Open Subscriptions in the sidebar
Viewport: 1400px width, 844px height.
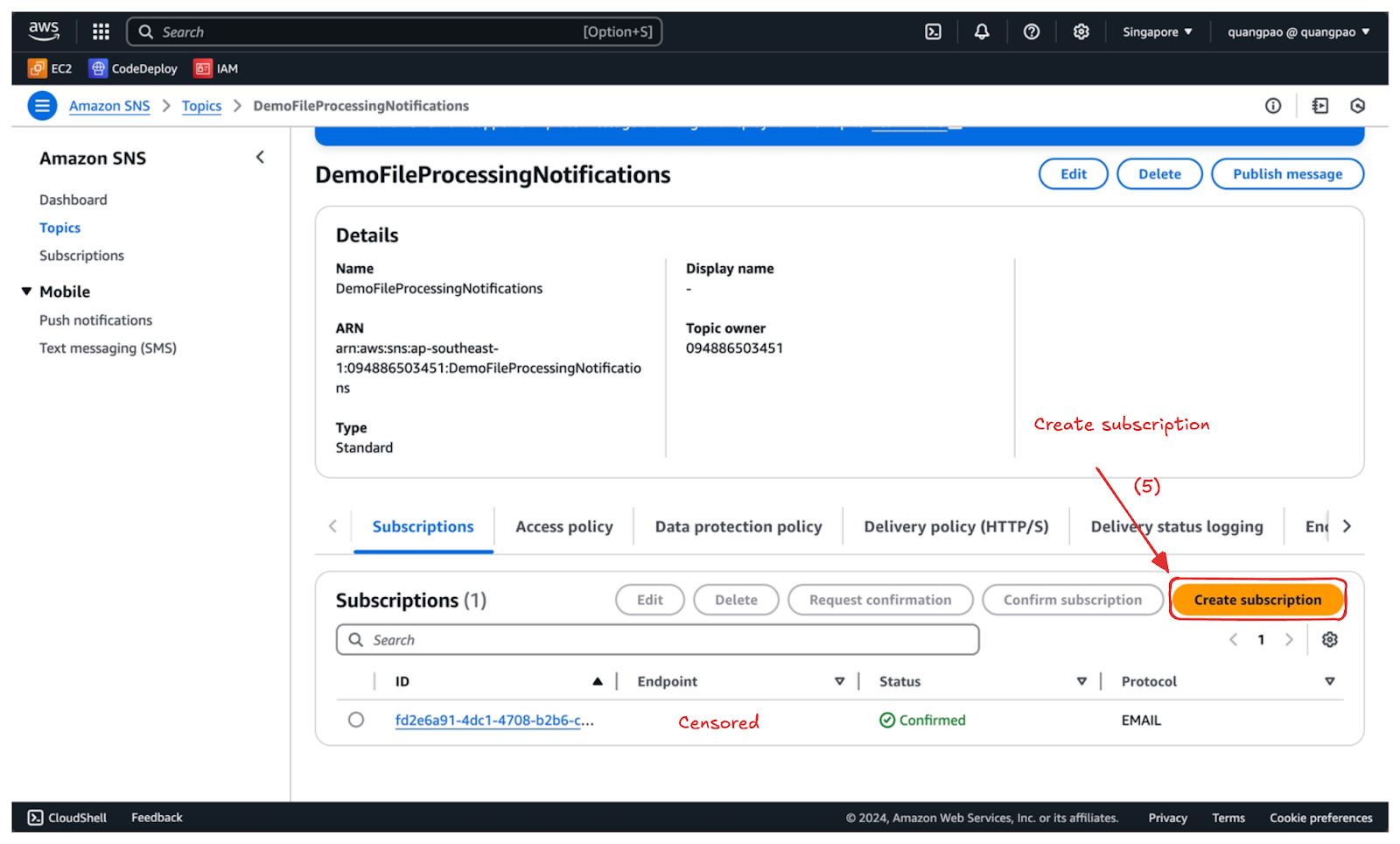pos(81,256)
